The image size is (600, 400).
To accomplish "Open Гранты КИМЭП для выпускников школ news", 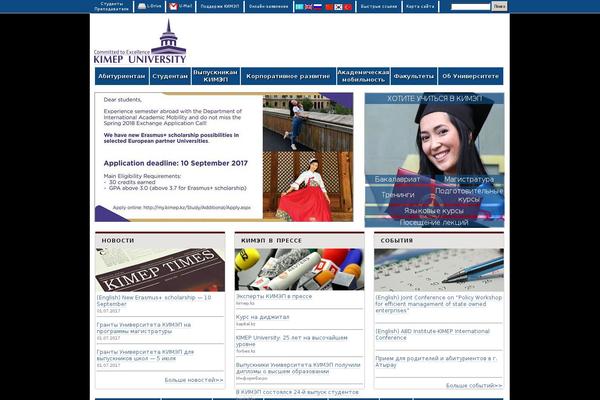I will point(145,355).
